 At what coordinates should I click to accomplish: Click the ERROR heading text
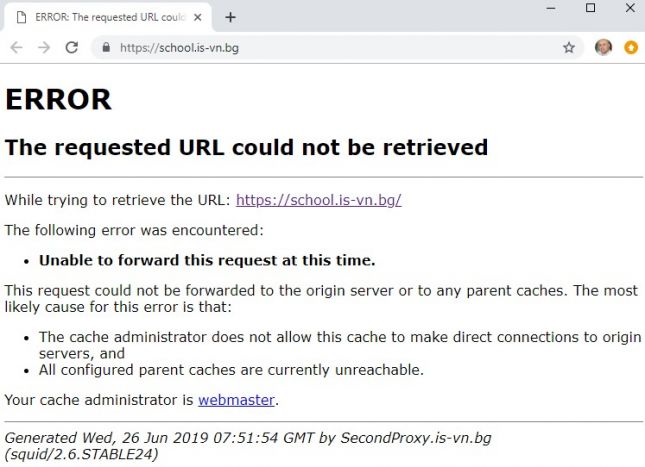tap(58, 100)
